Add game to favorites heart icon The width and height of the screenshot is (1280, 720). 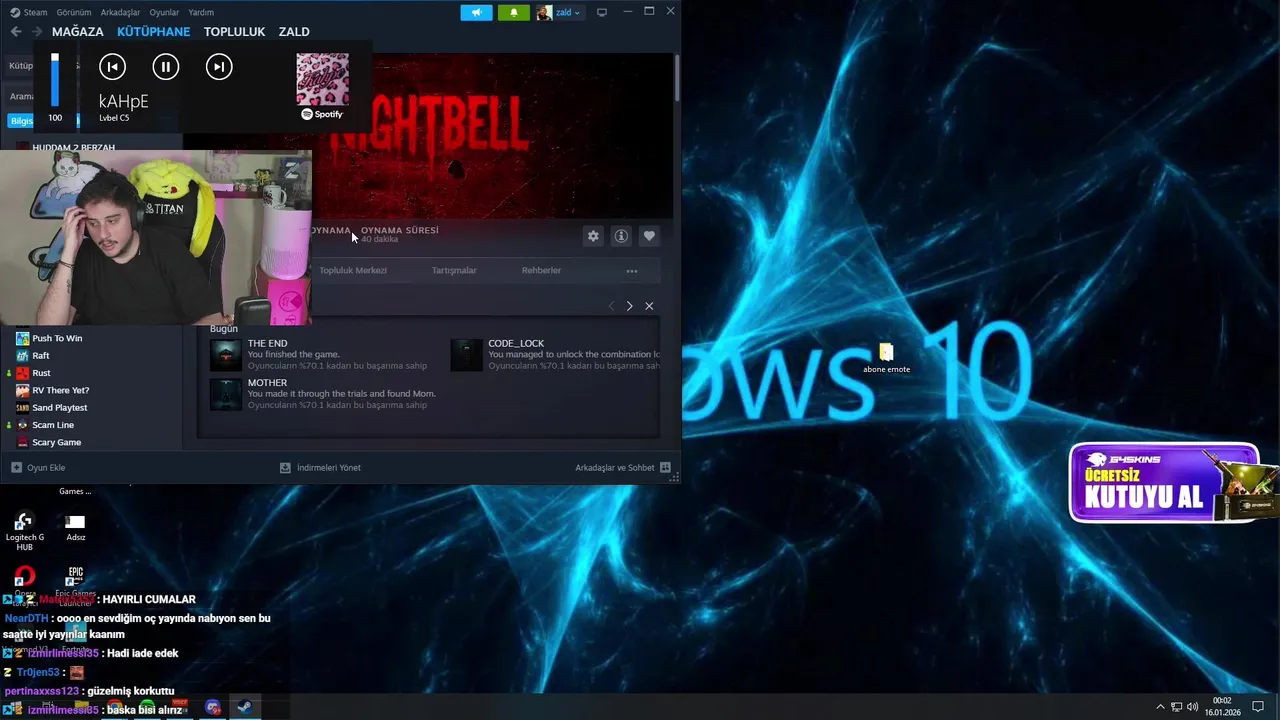pos(649,236)
